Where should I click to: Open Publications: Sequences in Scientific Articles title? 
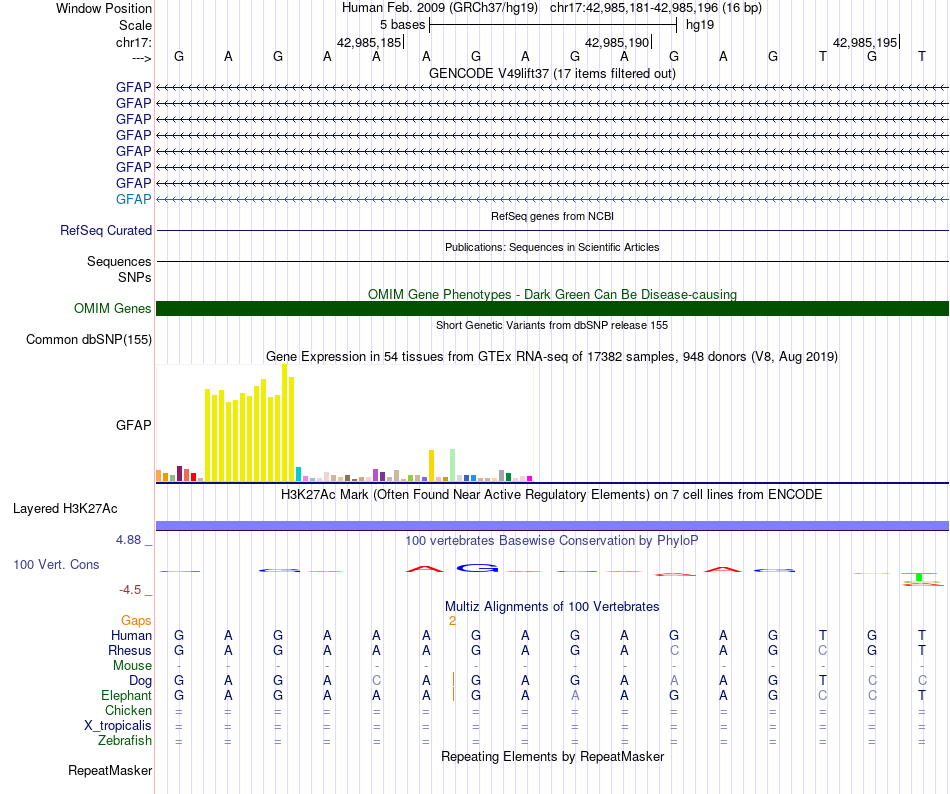(552, 247)
